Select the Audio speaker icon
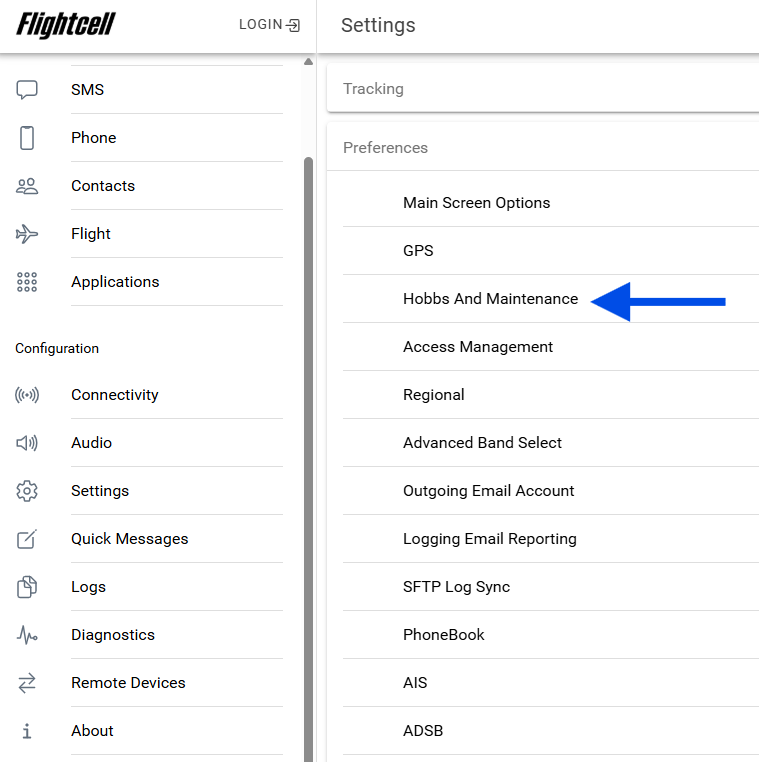This screenshot has width=759, height=762. (27, 443)
